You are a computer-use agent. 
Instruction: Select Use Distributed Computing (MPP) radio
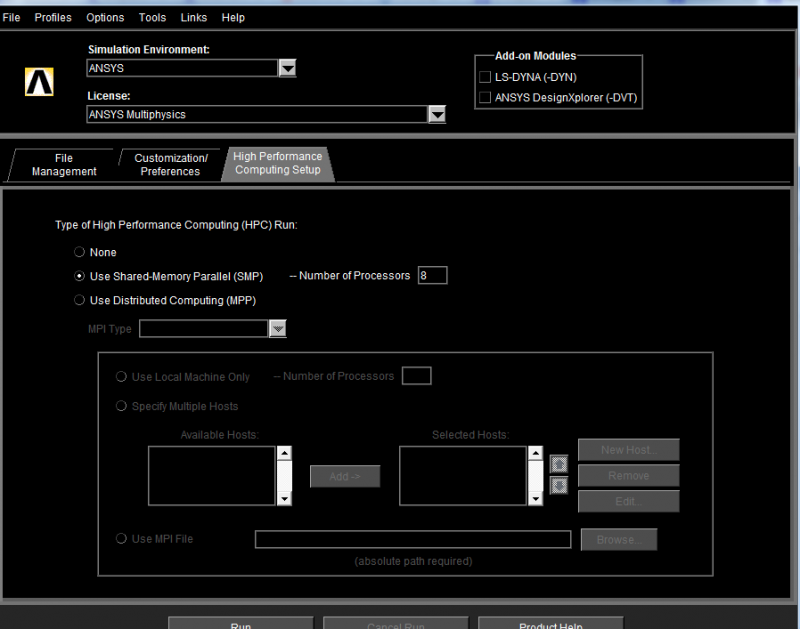79,300
